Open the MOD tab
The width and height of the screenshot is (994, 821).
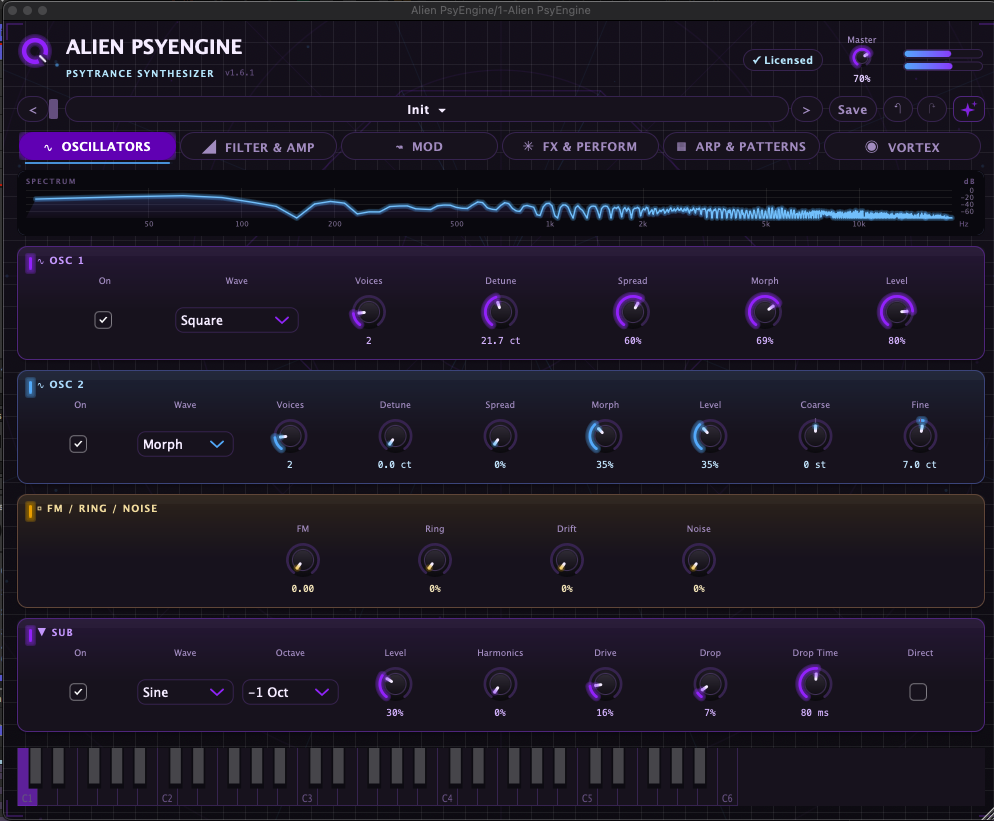(x=419, y=147)
